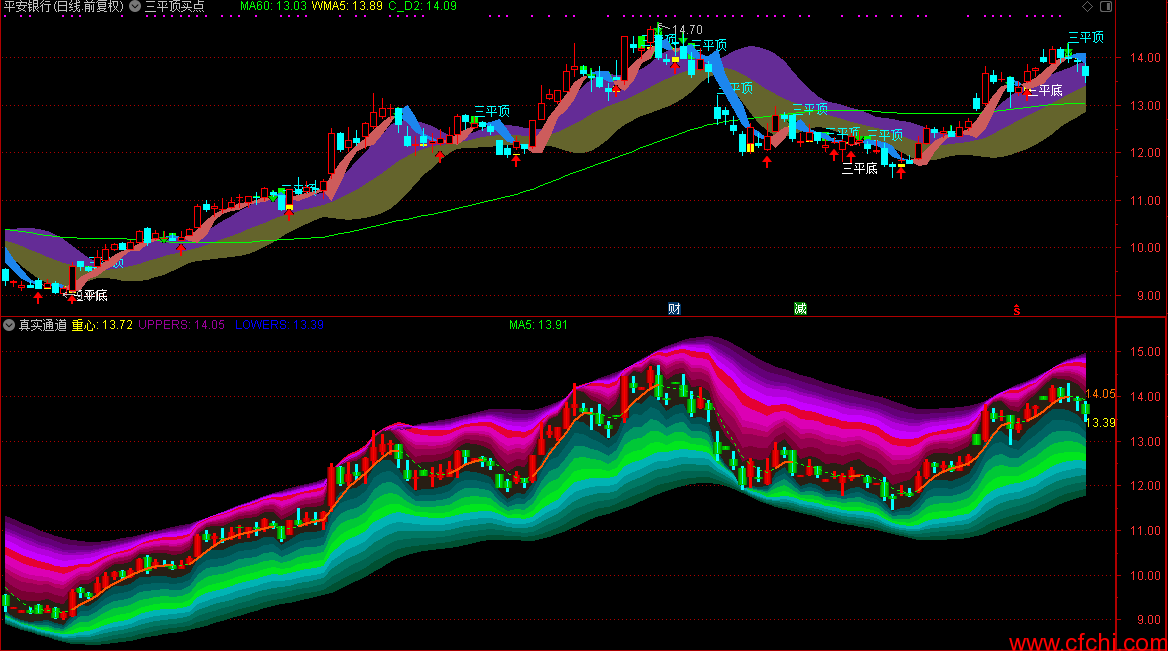Click the MA5: 13.91 value

pyautogui.click(x=538, y=326)
